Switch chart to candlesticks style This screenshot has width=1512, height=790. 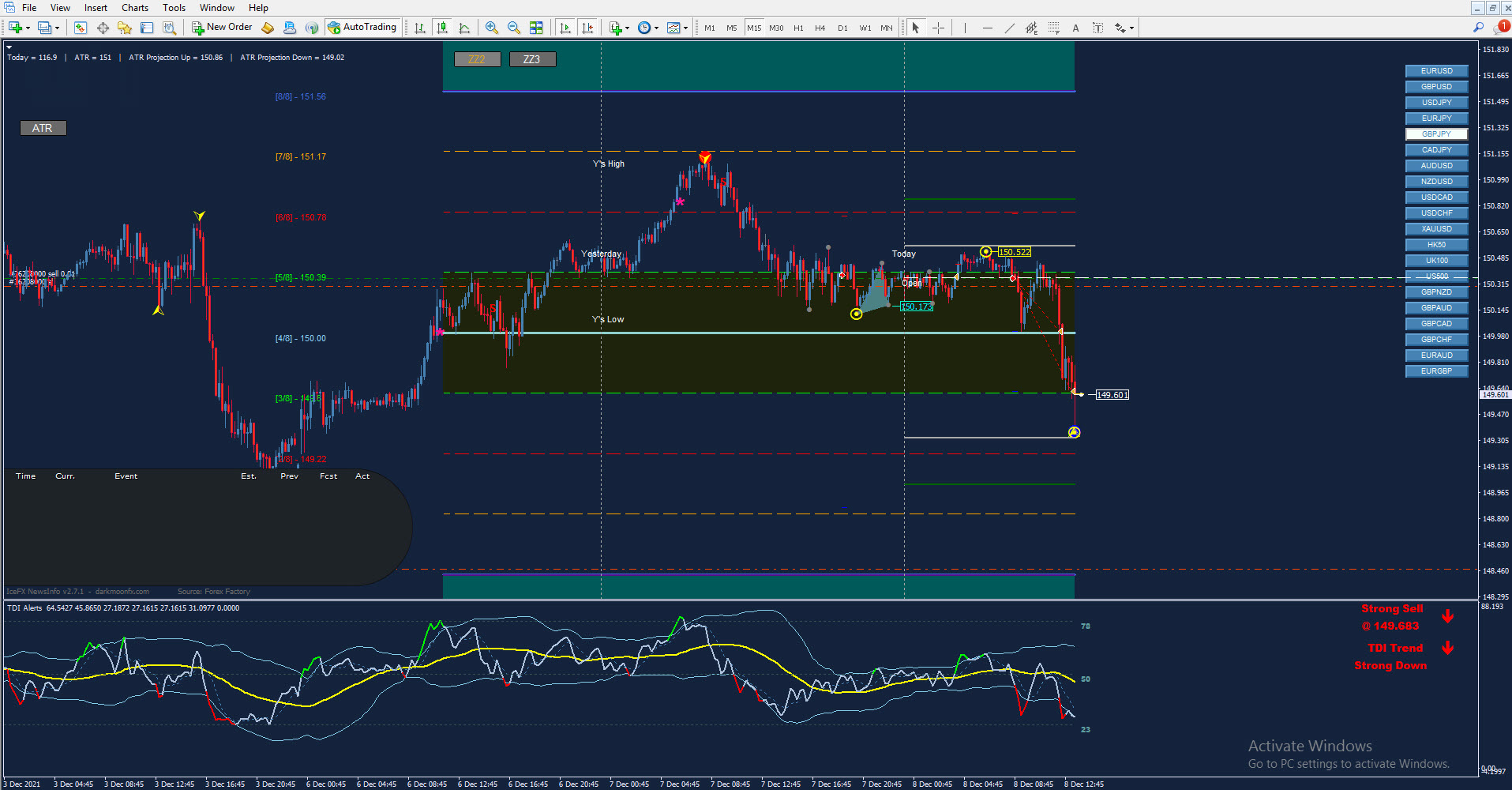442,28
